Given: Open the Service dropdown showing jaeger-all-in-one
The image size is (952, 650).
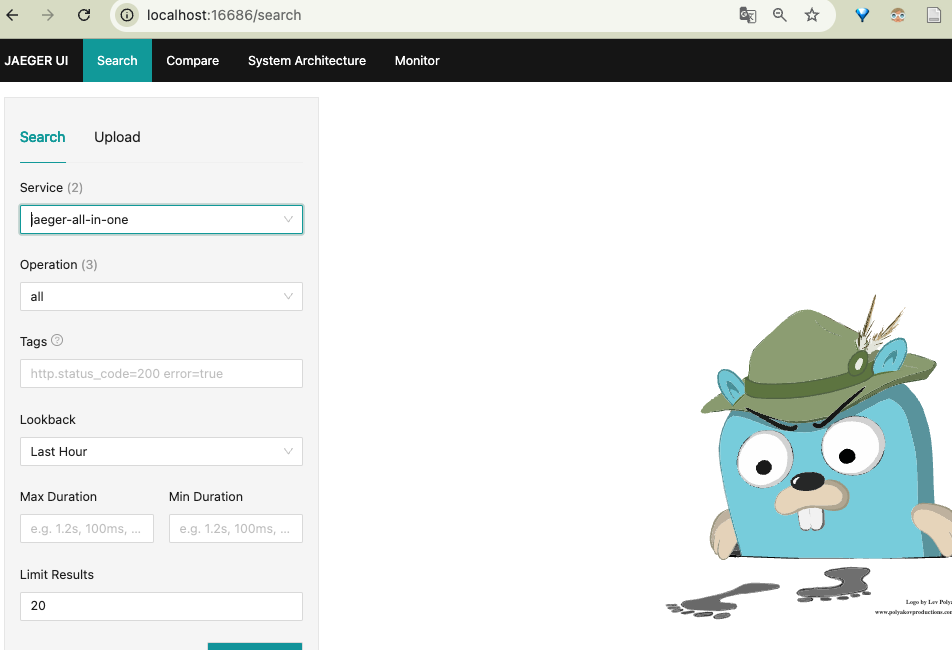Looking at the screenshot, I should [162, 220].
